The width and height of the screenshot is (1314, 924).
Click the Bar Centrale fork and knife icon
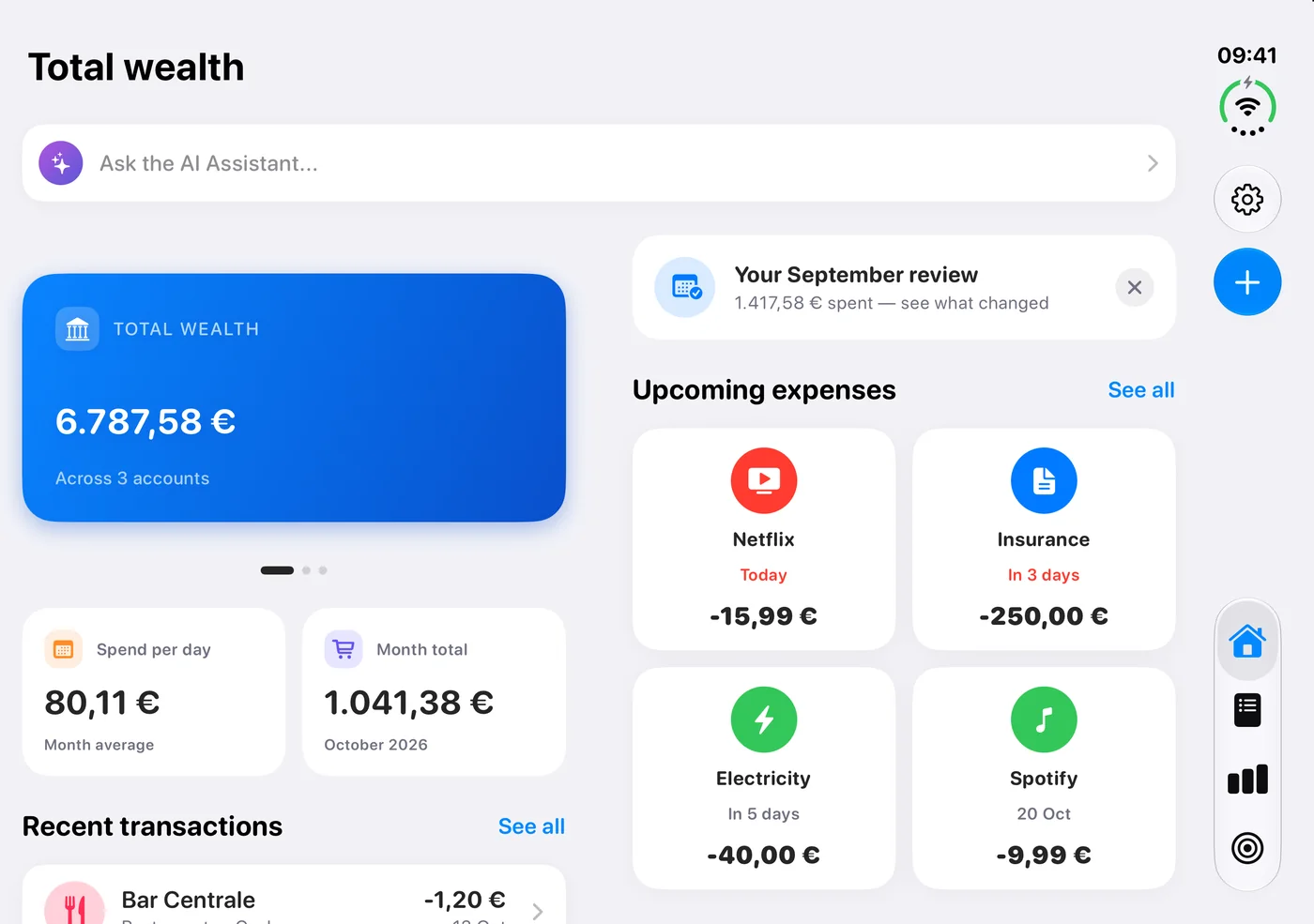coord(75,902)
